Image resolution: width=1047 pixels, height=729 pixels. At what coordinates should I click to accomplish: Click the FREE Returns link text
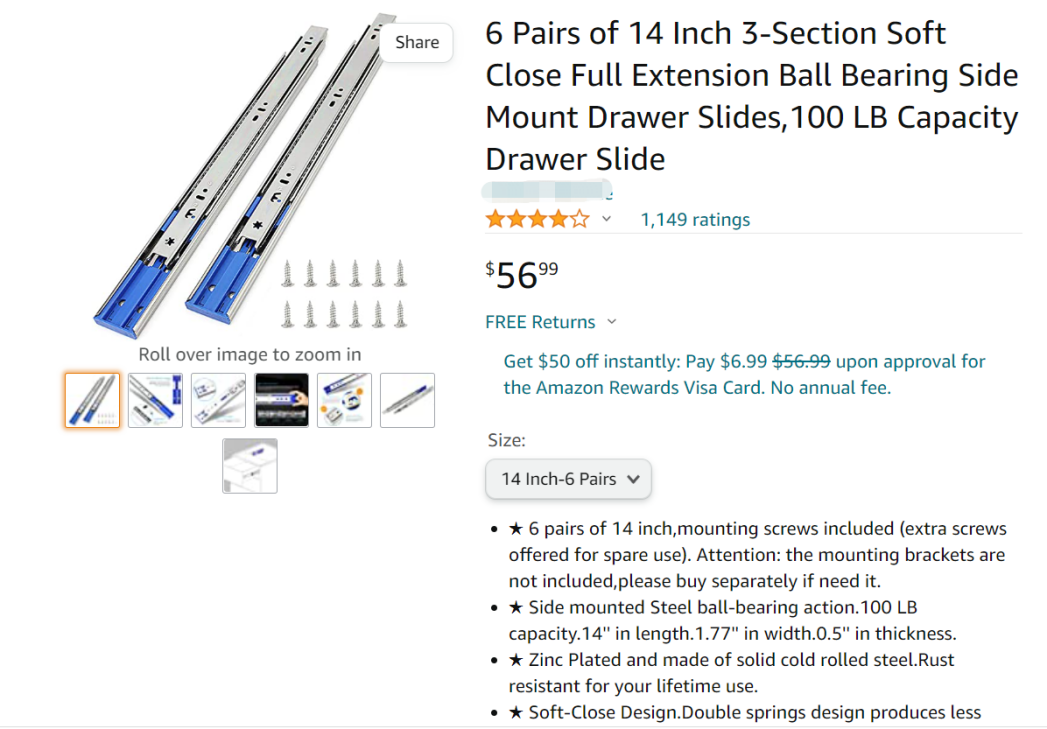coord(540,322)
